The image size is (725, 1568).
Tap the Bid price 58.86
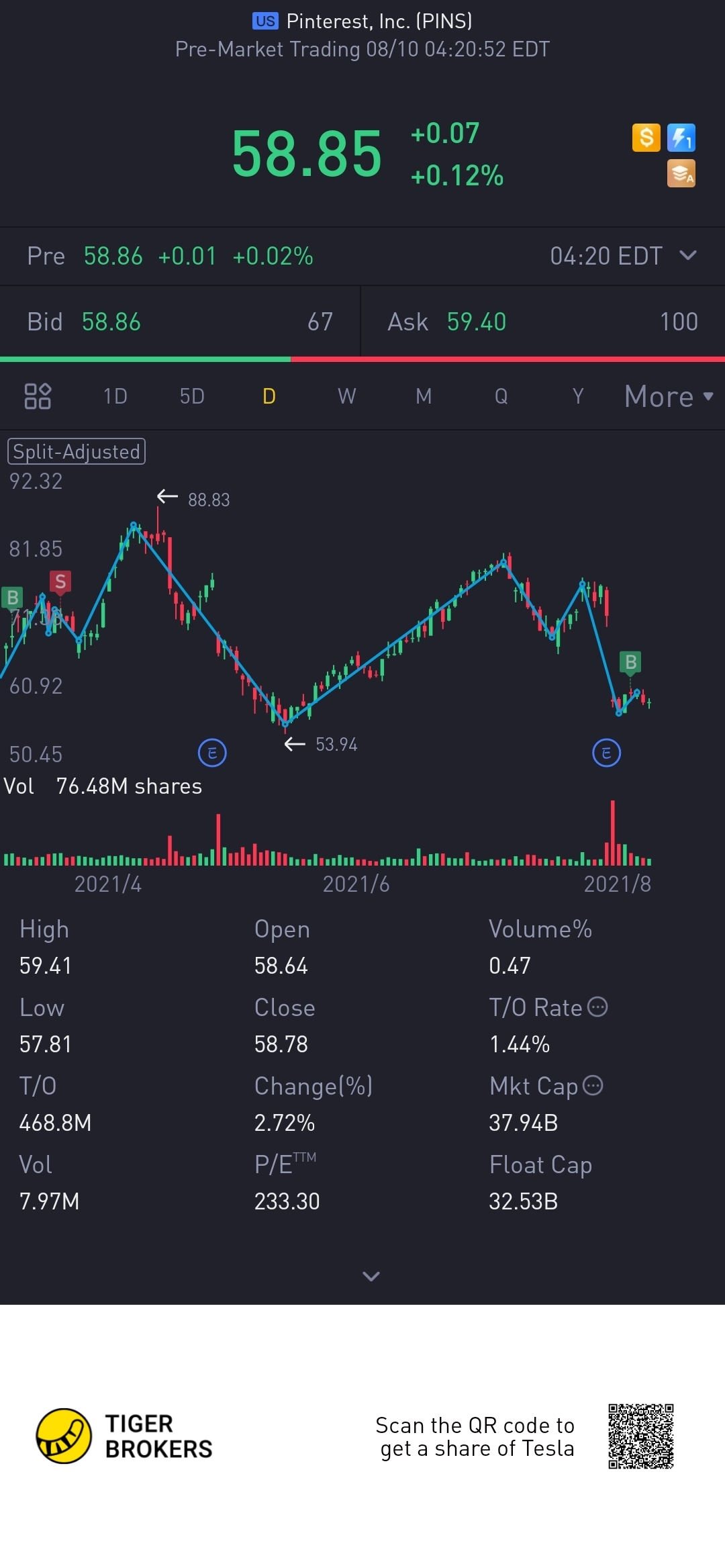pos(111,322)
